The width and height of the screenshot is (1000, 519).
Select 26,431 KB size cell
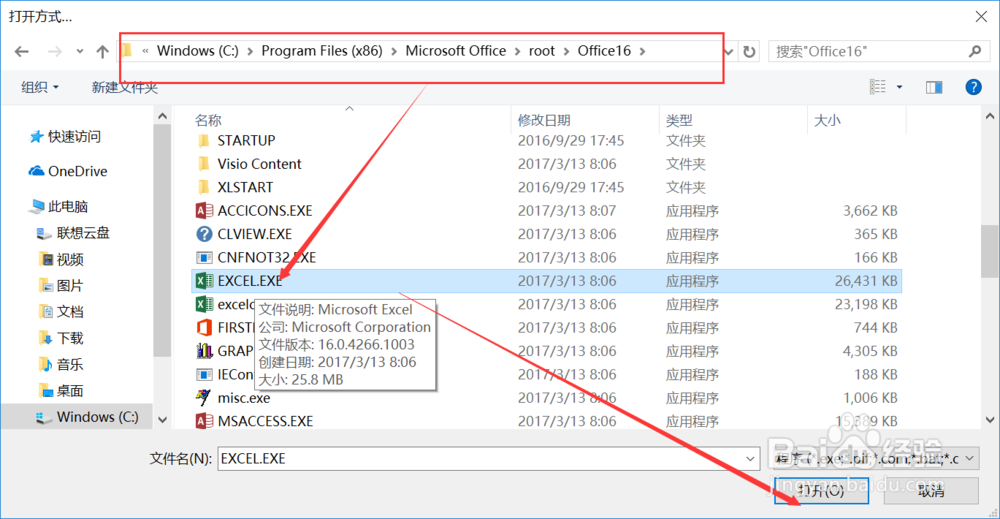pyautogui.click(x=865, y=281)
